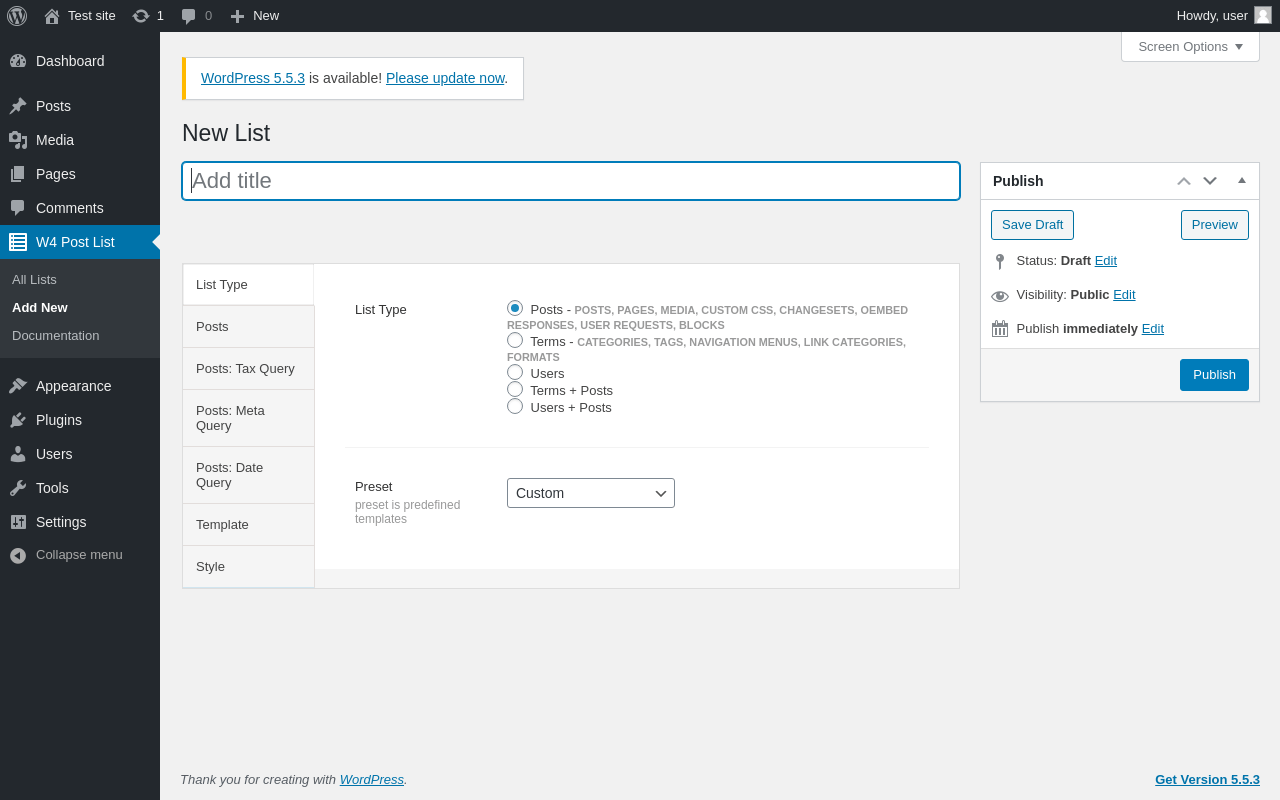The width and height of the screenshot is (1280, 800).
Task: Click Collapse menu label
Action: pos(79,555)
